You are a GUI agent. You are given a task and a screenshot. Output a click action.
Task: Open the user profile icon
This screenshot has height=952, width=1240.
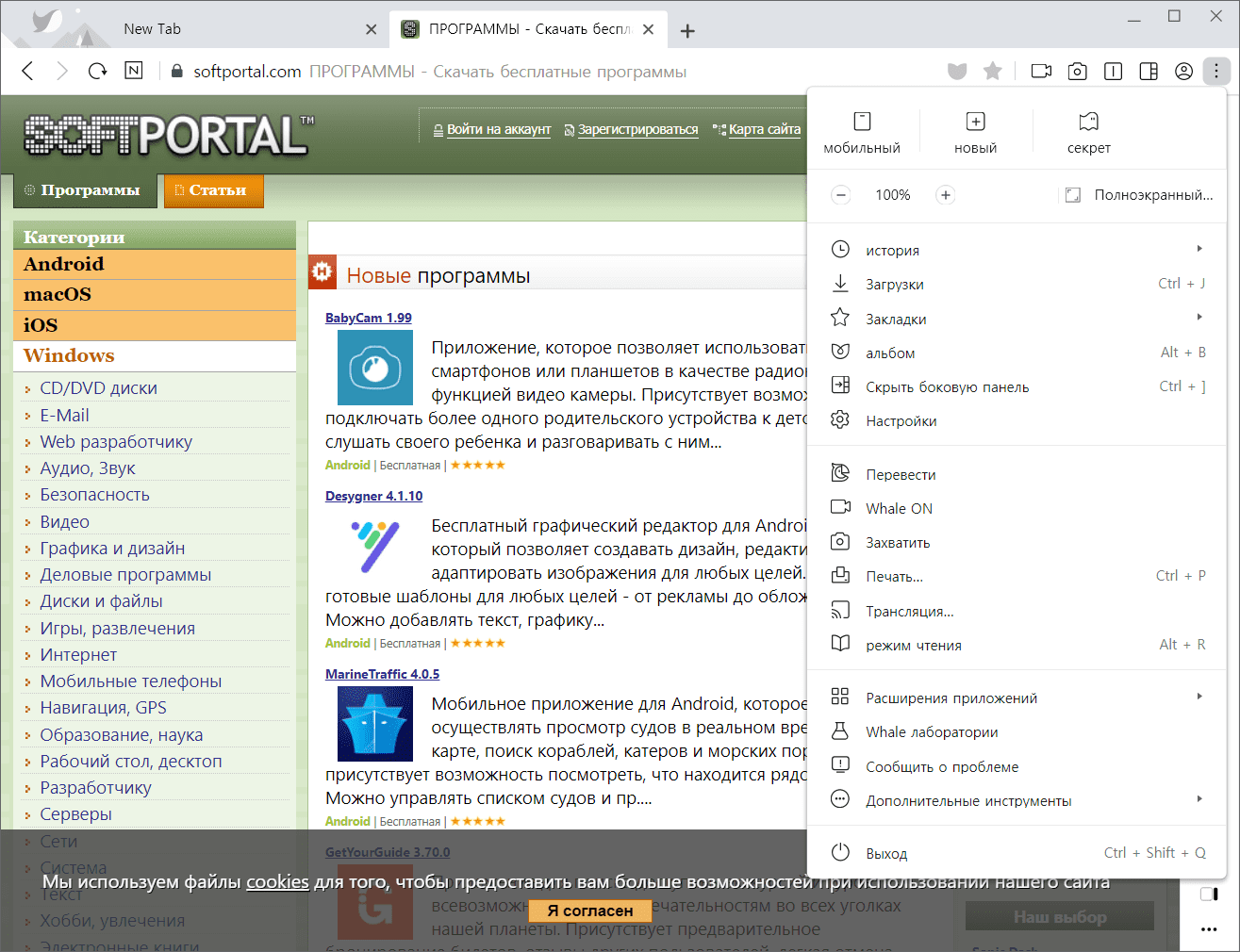1183,72
